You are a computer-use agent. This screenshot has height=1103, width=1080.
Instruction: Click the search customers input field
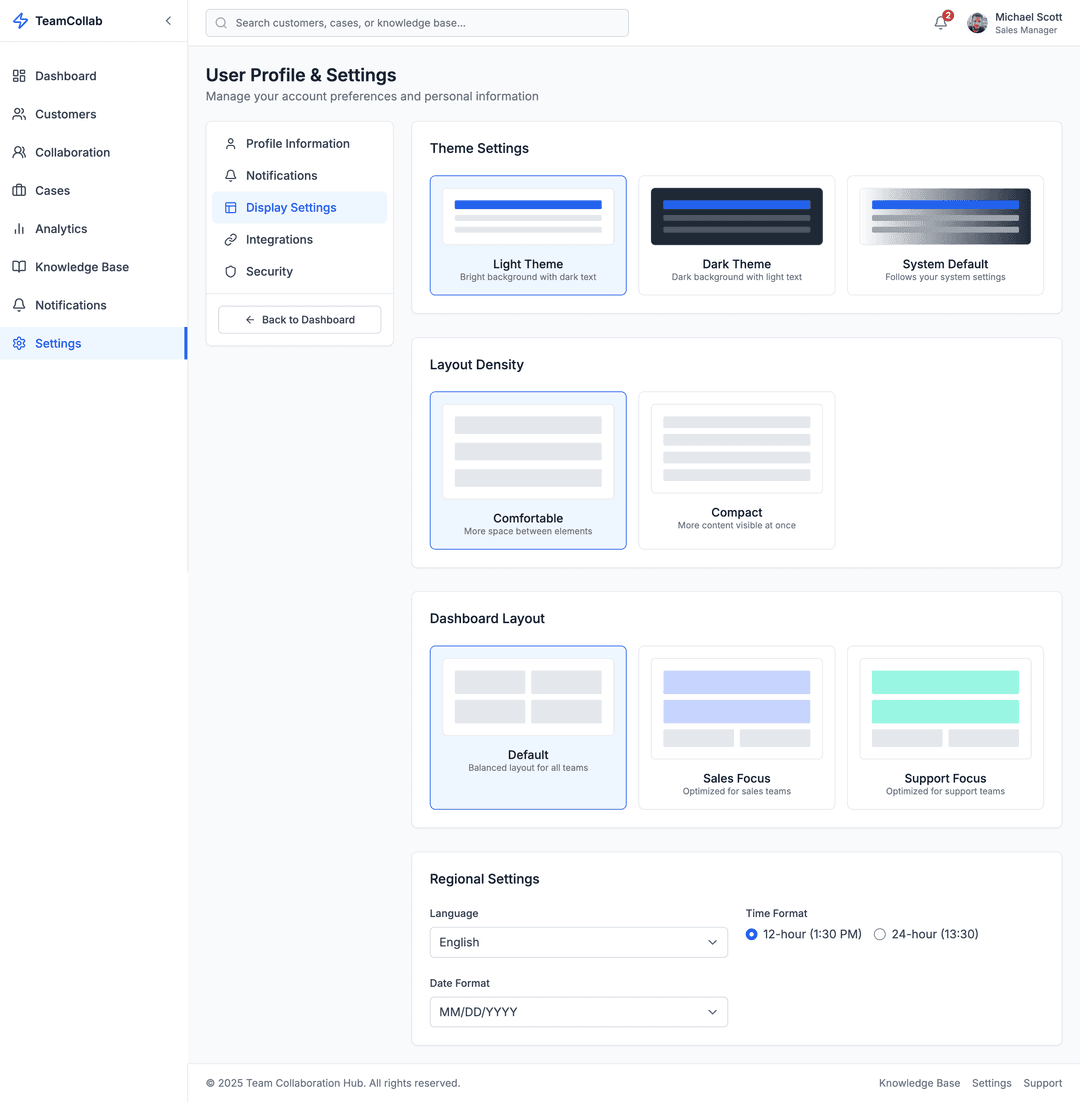coord(417,23)
